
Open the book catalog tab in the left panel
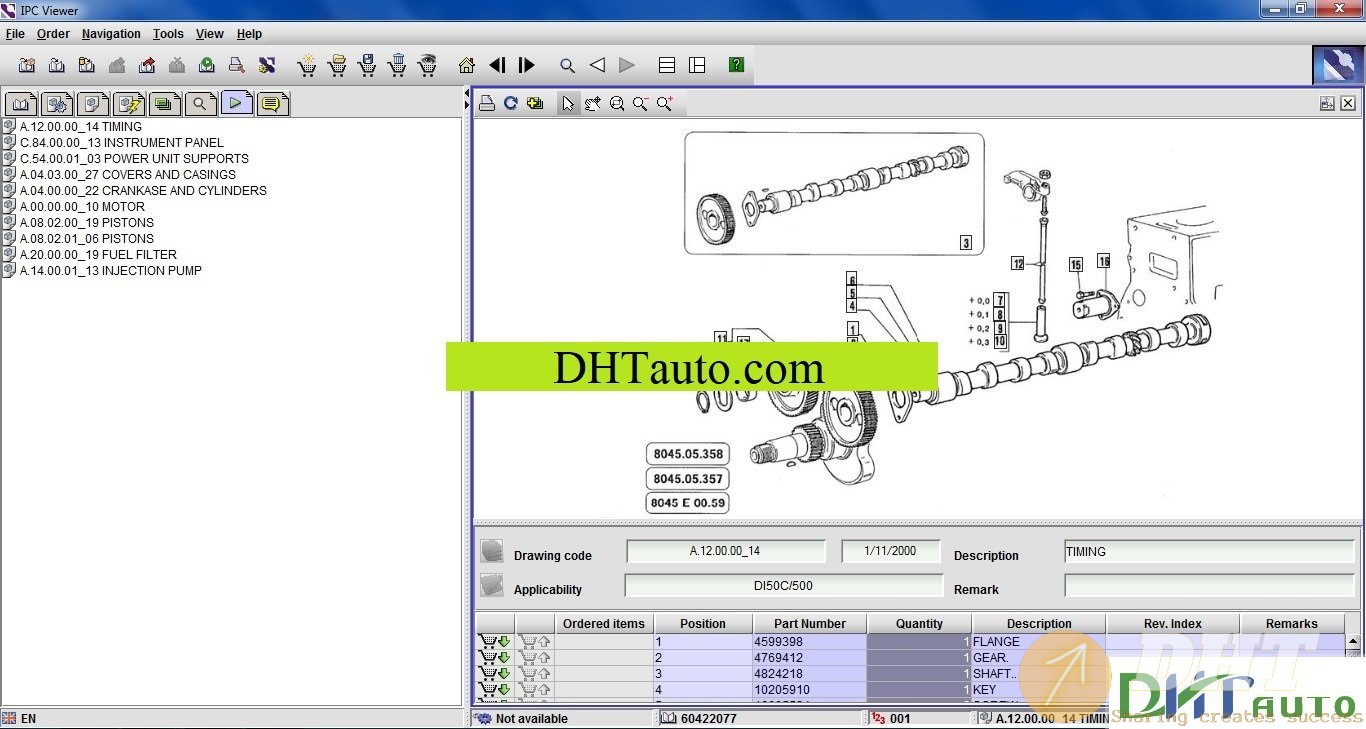[x=21, y=103]
